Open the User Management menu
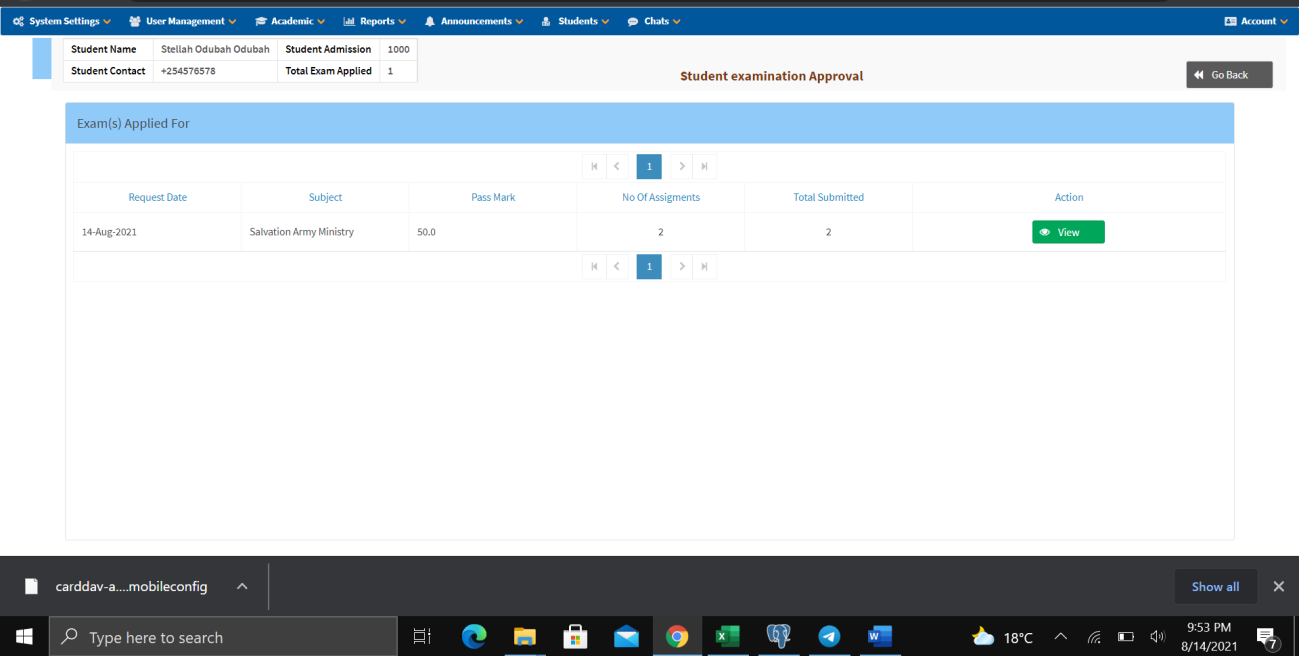The width and height of the screenshot is (1299, 656). [x=183, y=21]
